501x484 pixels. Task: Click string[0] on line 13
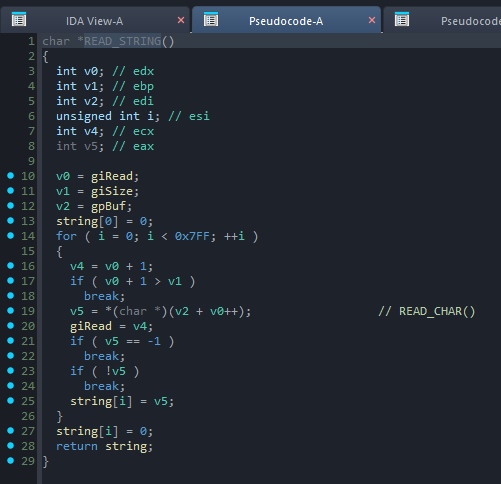point(87,221)
